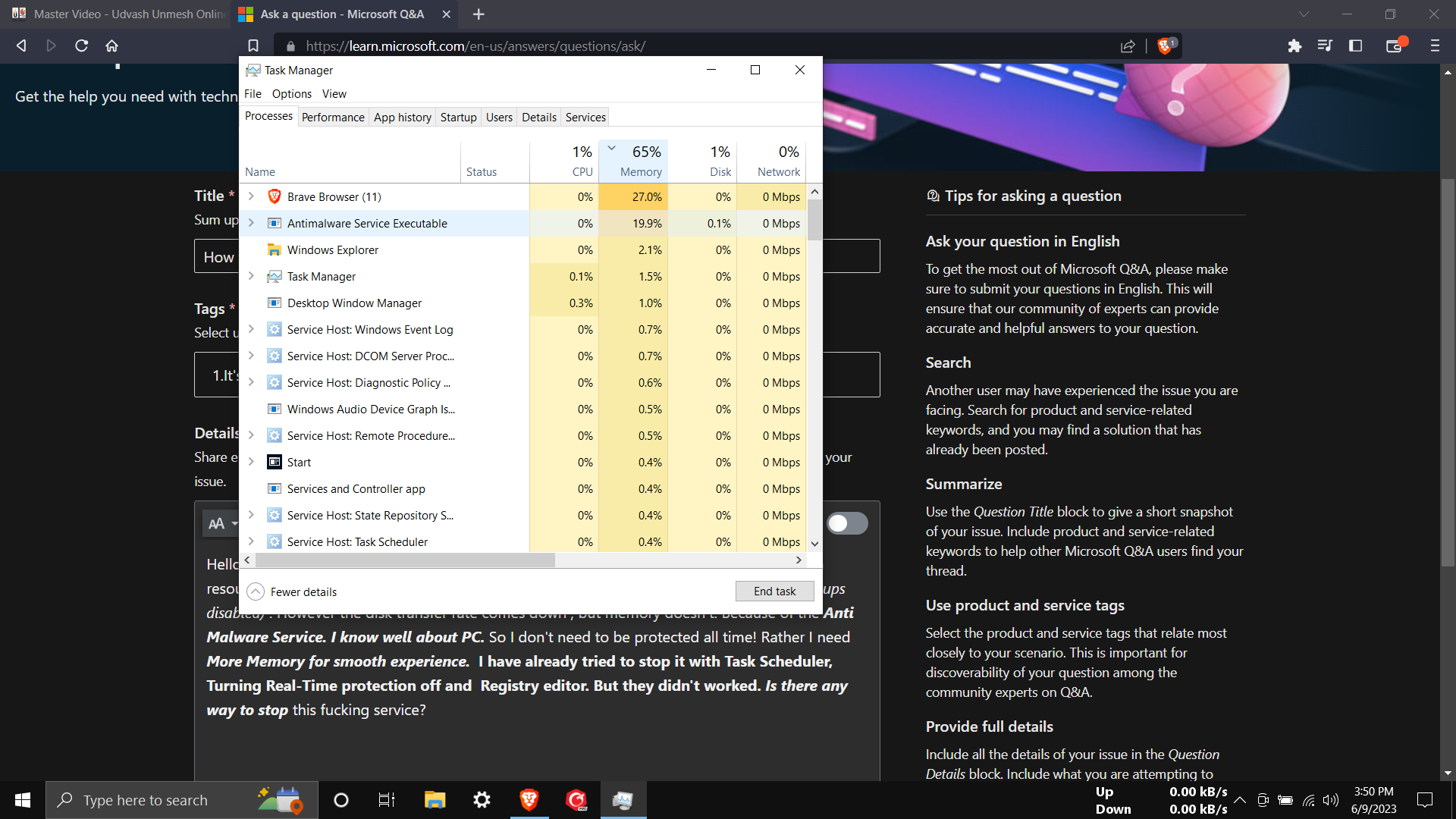Reload the page in Brave browser
The height and width of the screenshot is (819, 1456).
(81, 45)
